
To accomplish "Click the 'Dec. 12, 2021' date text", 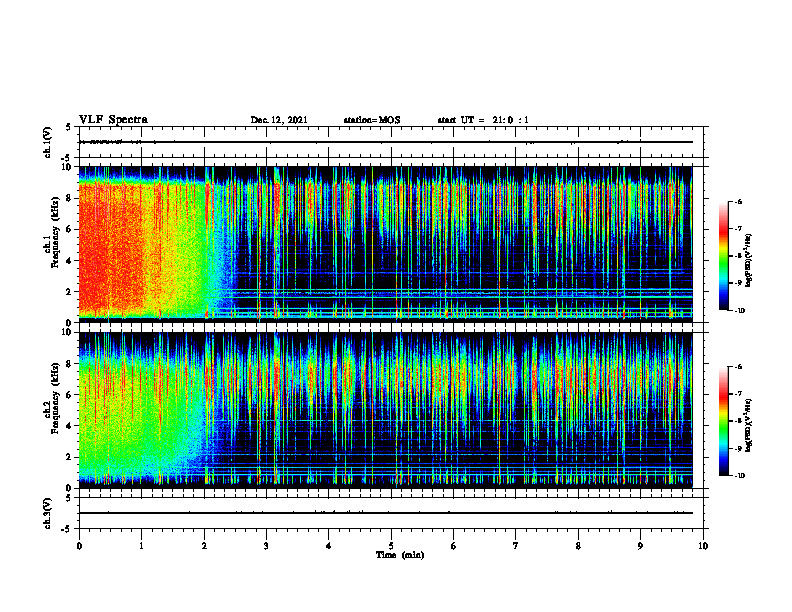I will [279, 120].
